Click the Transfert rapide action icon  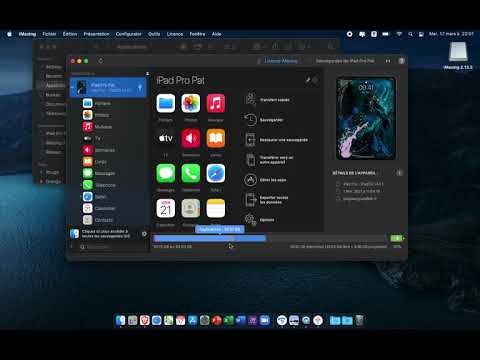[250, 100]
